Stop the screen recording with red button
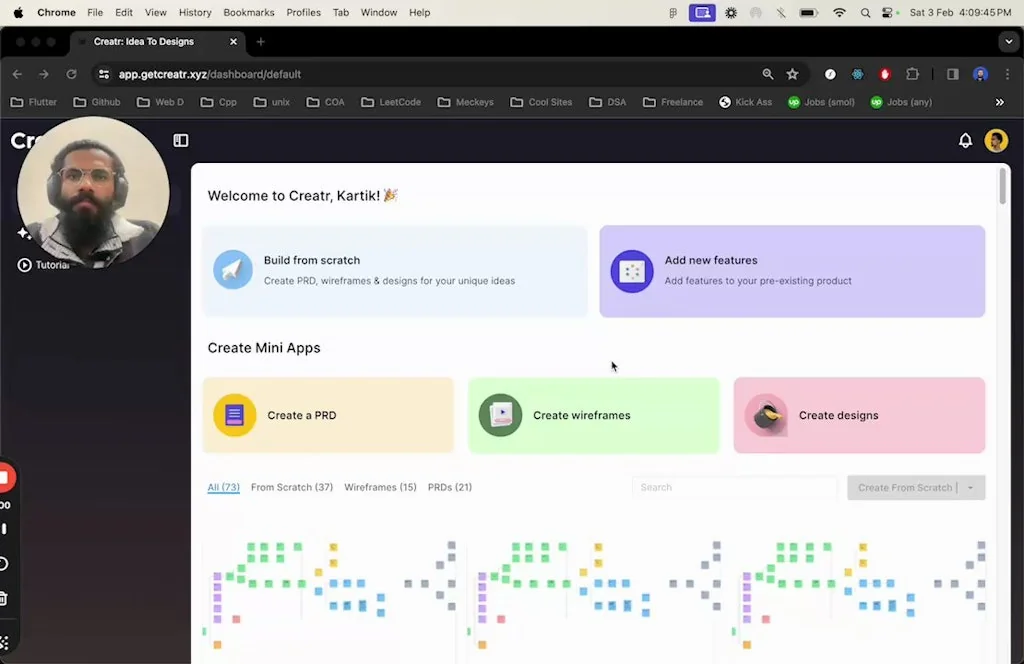1024x664 pixels. click(4, 478)
